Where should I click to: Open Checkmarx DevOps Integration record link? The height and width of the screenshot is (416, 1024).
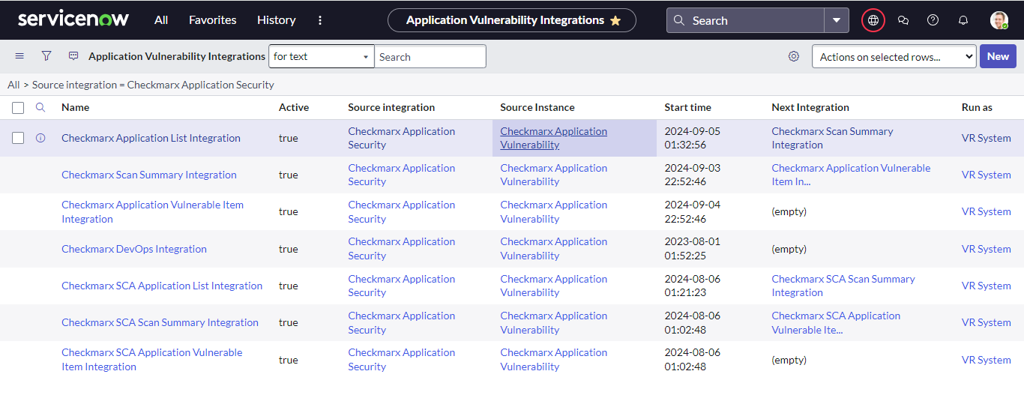coord(134,249)
